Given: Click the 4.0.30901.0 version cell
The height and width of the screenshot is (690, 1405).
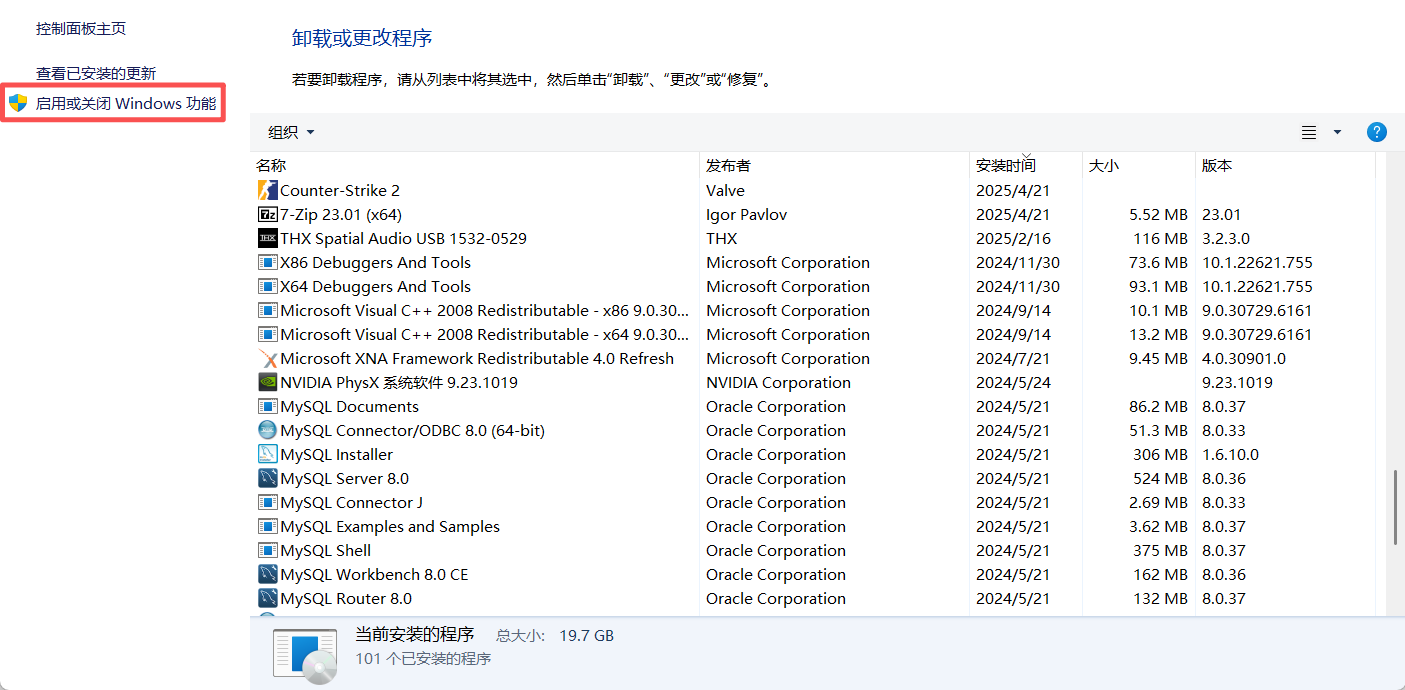Looking at the screenshot, I should coord(1244,358).
